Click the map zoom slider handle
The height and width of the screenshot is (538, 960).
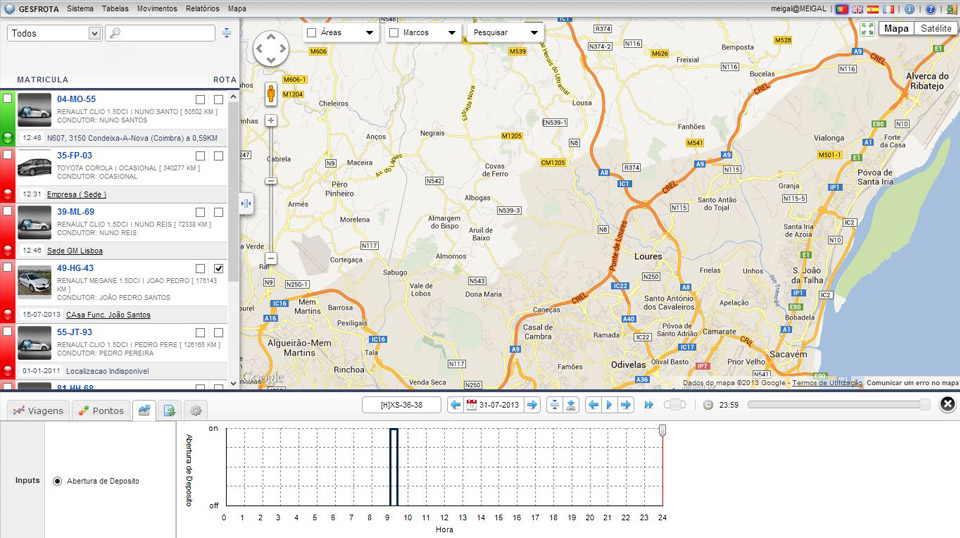[271, 181]
